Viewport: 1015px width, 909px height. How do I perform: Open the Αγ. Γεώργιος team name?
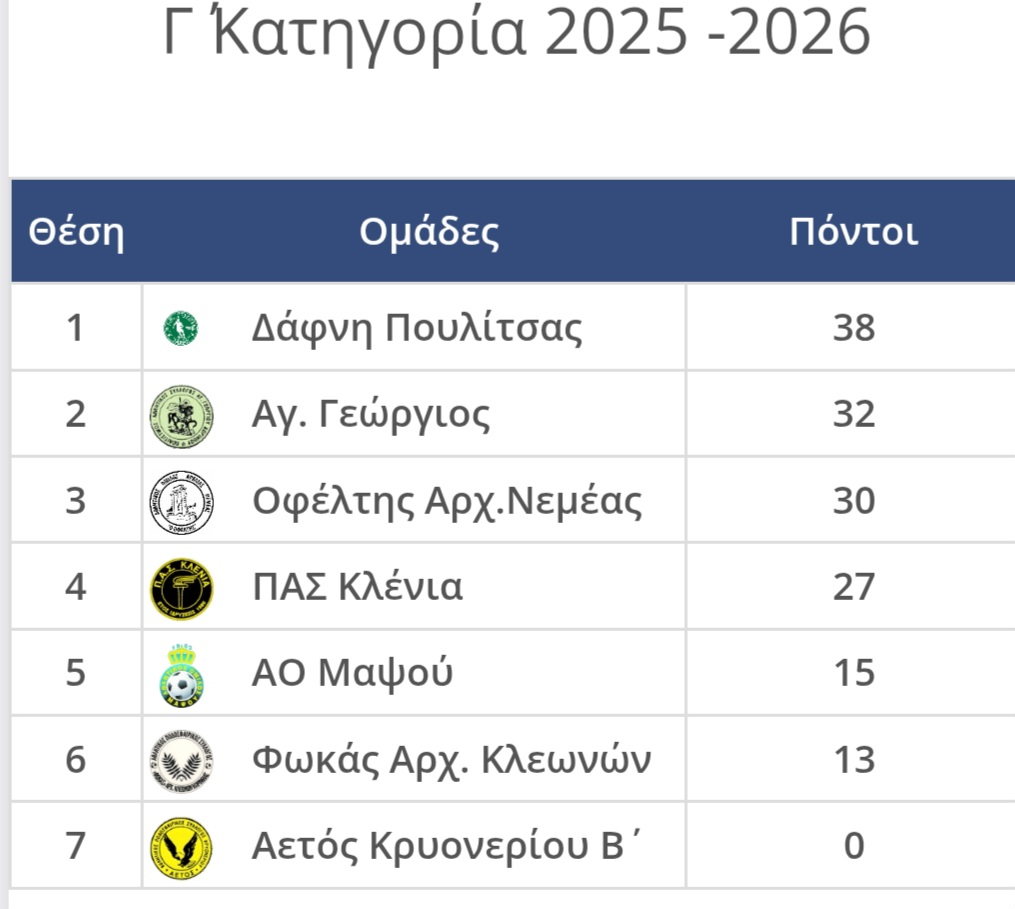371,414
